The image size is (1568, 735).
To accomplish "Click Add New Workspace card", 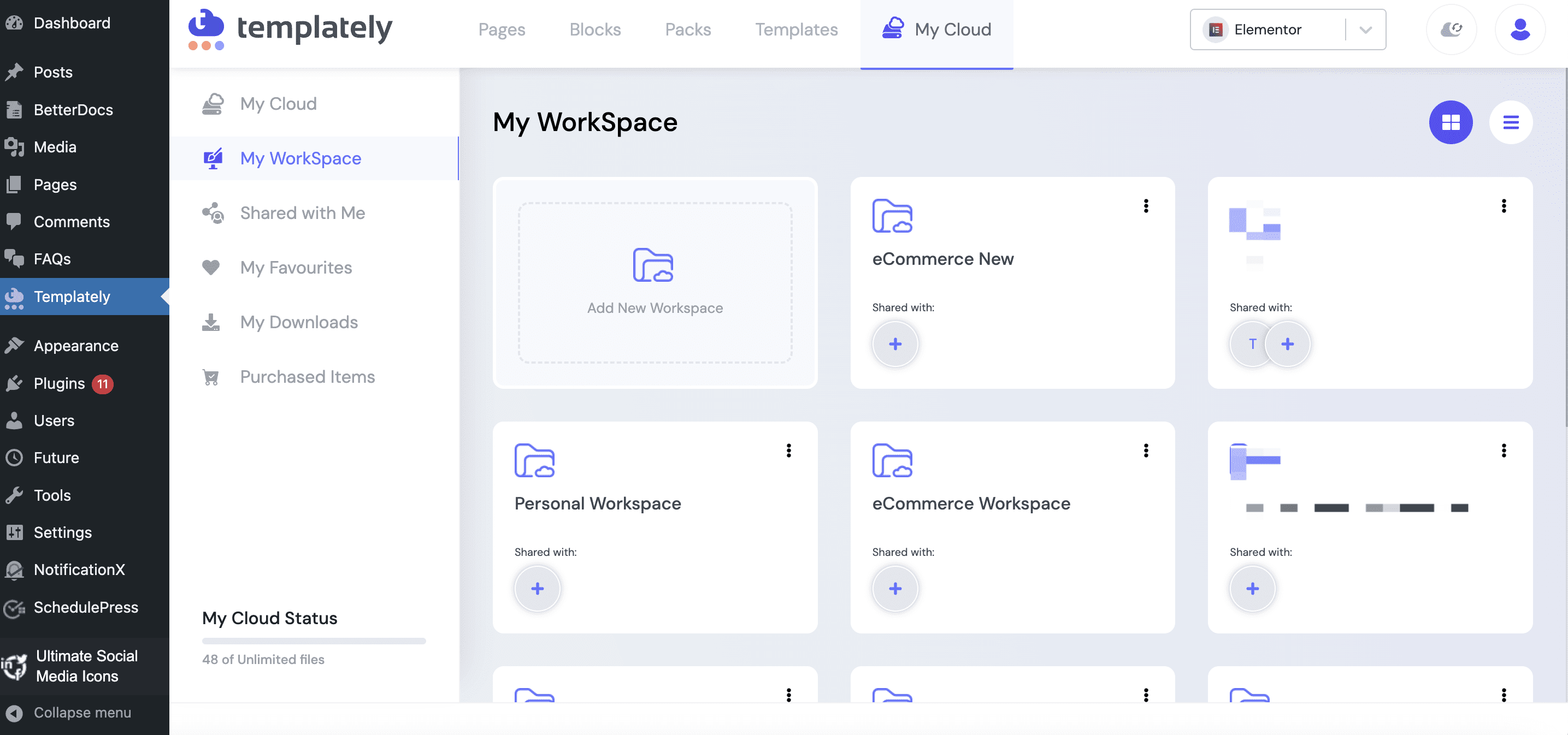I will click(x=655, y=283).
